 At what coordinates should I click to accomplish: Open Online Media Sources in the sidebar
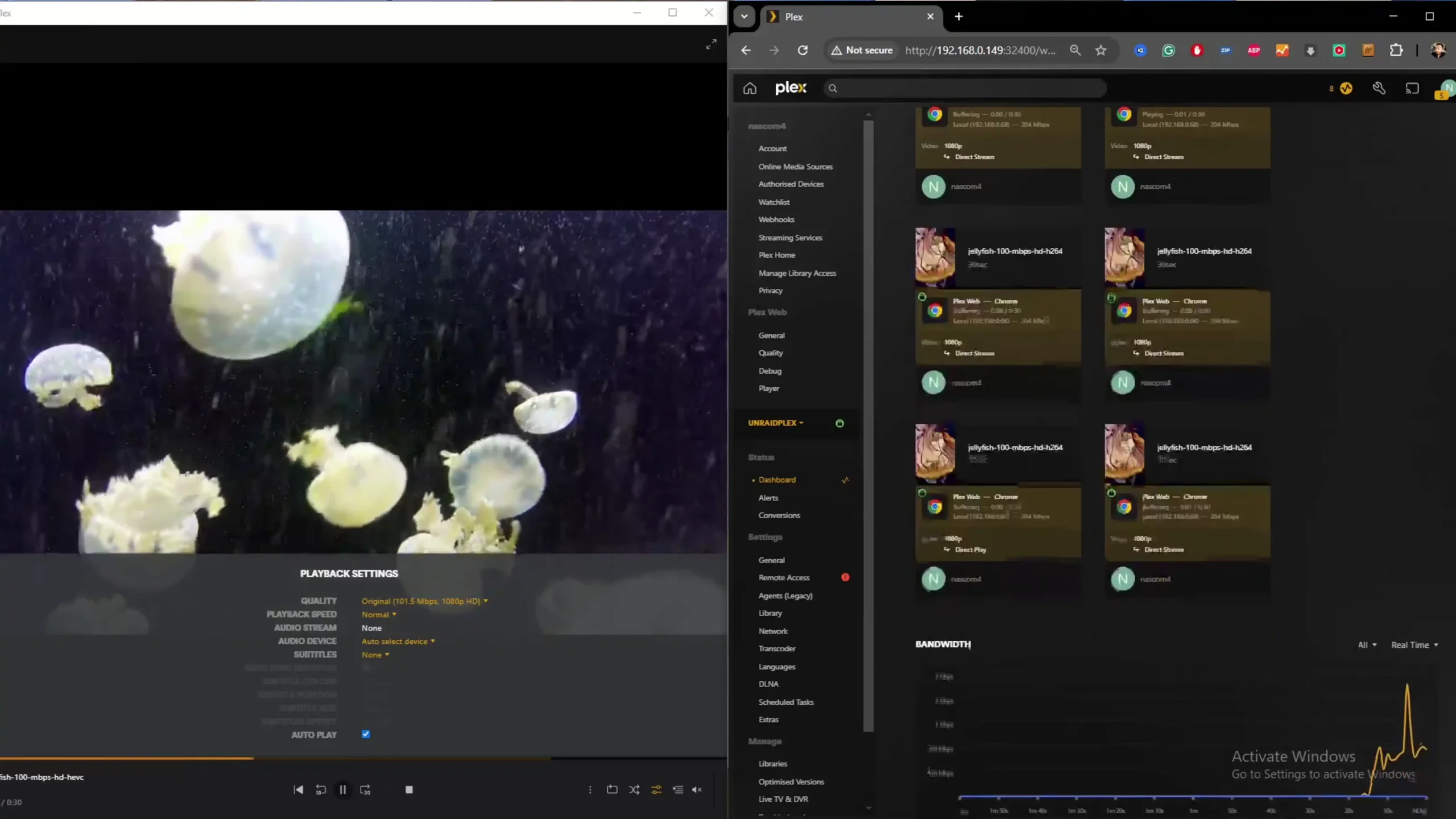tap(795, 167)
